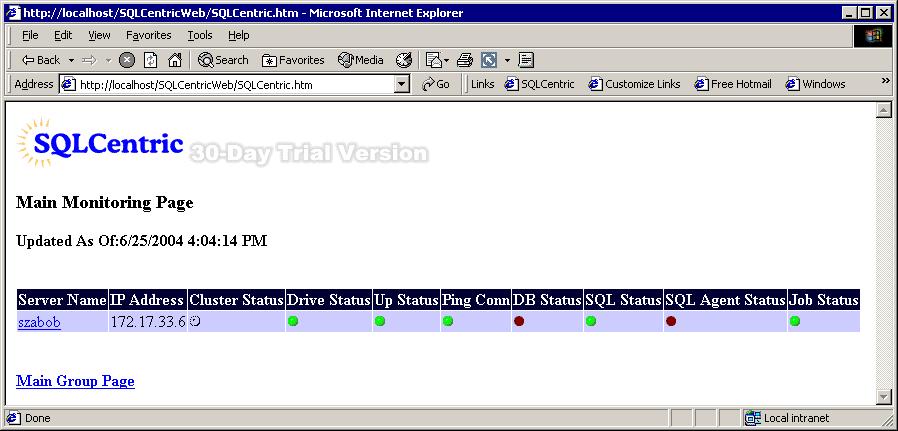
Task: Click the Server Name column header
Action: 62,300
